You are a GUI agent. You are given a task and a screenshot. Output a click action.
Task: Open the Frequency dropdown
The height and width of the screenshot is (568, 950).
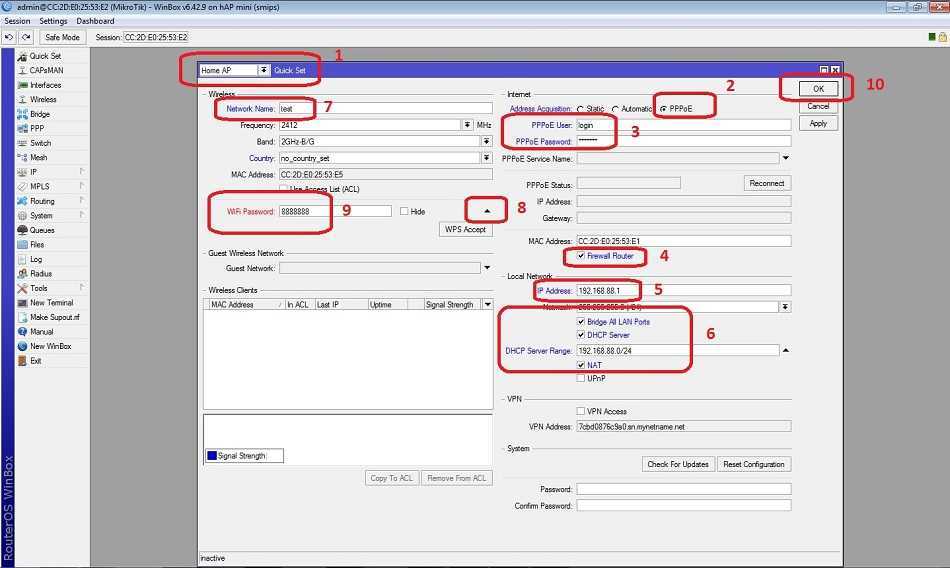tap(467, 125)
